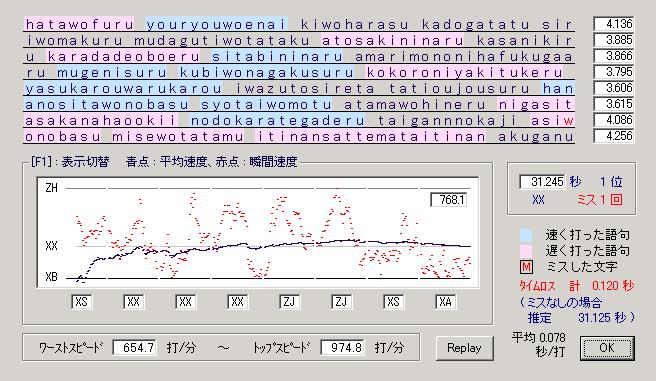Click the 768.1 value in the graph
The image size is (656, 381).
click(449, 200)
